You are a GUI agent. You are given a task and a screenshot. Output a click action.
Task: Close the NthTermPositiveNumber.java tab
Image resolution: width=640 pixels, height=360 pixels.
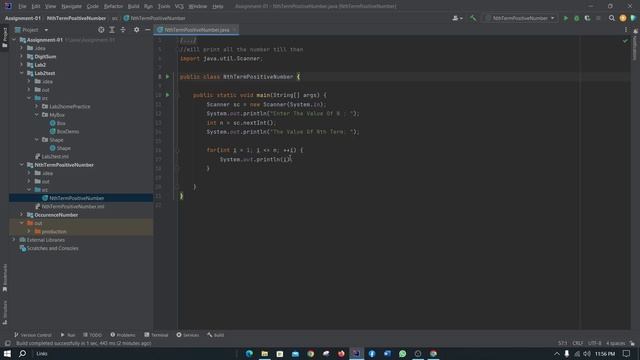234,30
